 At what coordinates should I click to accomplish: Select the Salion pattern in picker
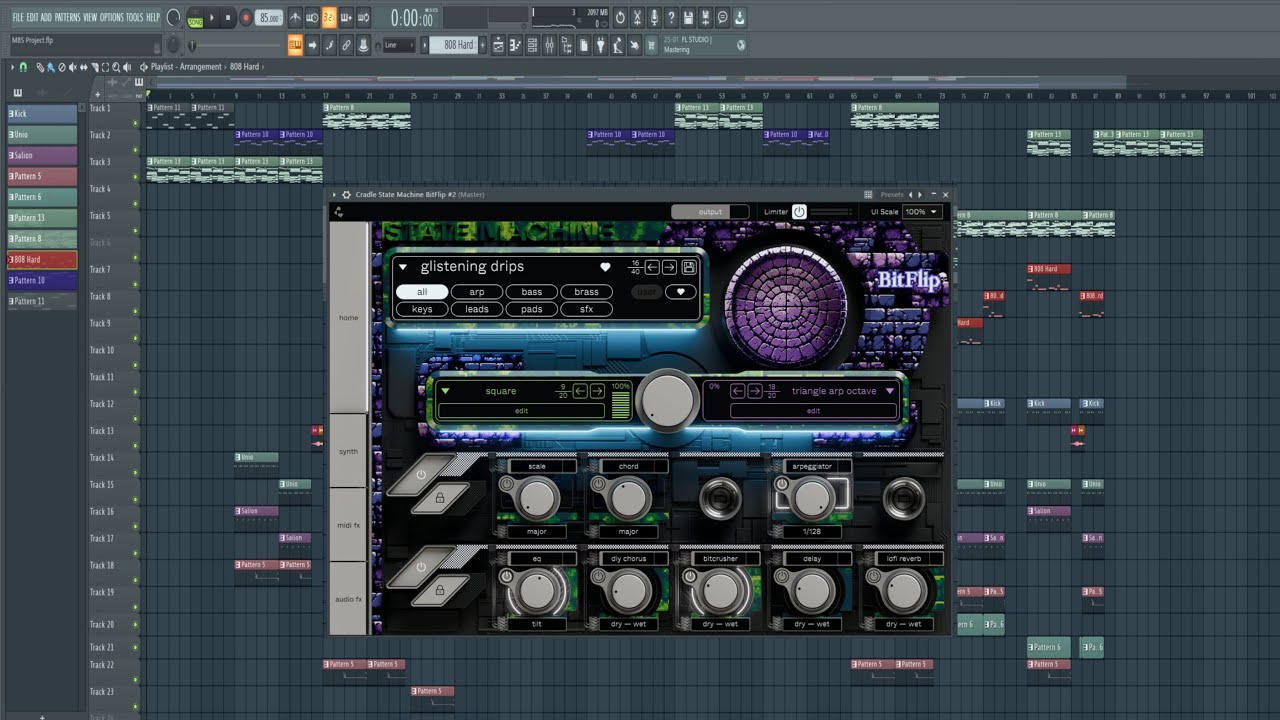(x=42, y=156)
